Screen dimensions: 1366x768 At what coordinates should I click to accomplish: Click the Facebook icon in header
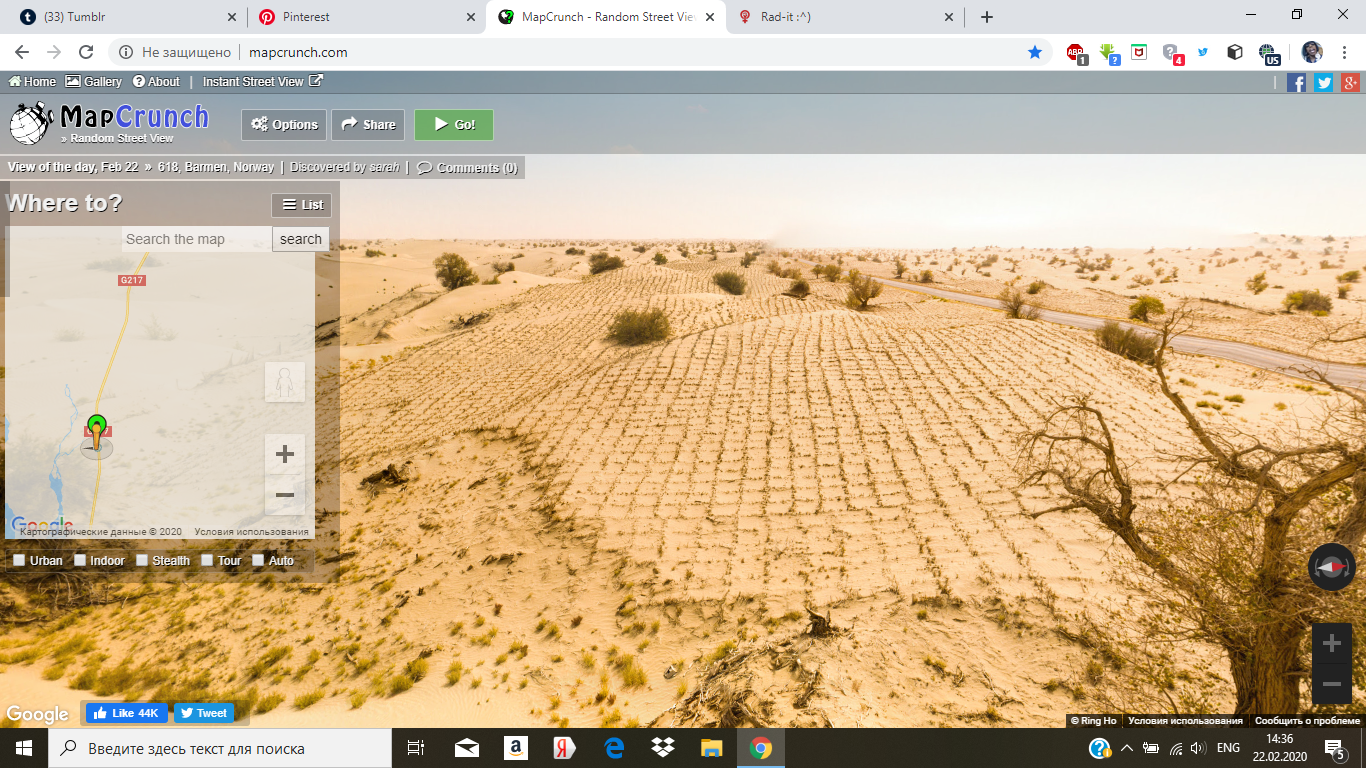1296,83
